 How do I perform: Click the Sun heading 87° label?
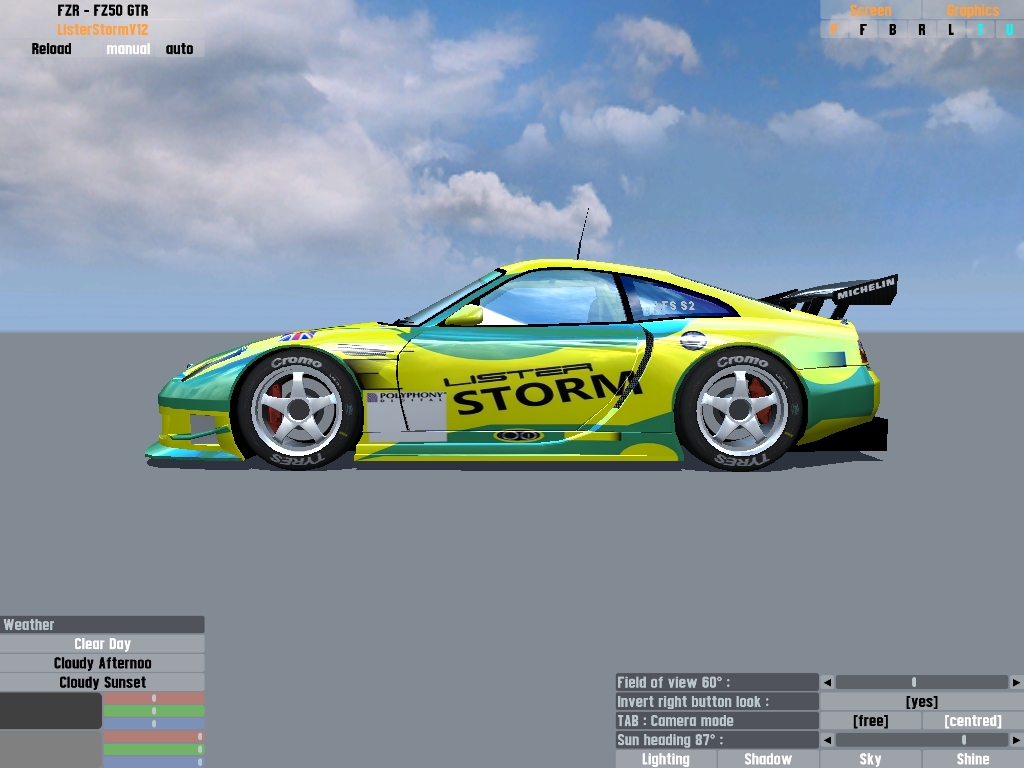pos(717,740)
